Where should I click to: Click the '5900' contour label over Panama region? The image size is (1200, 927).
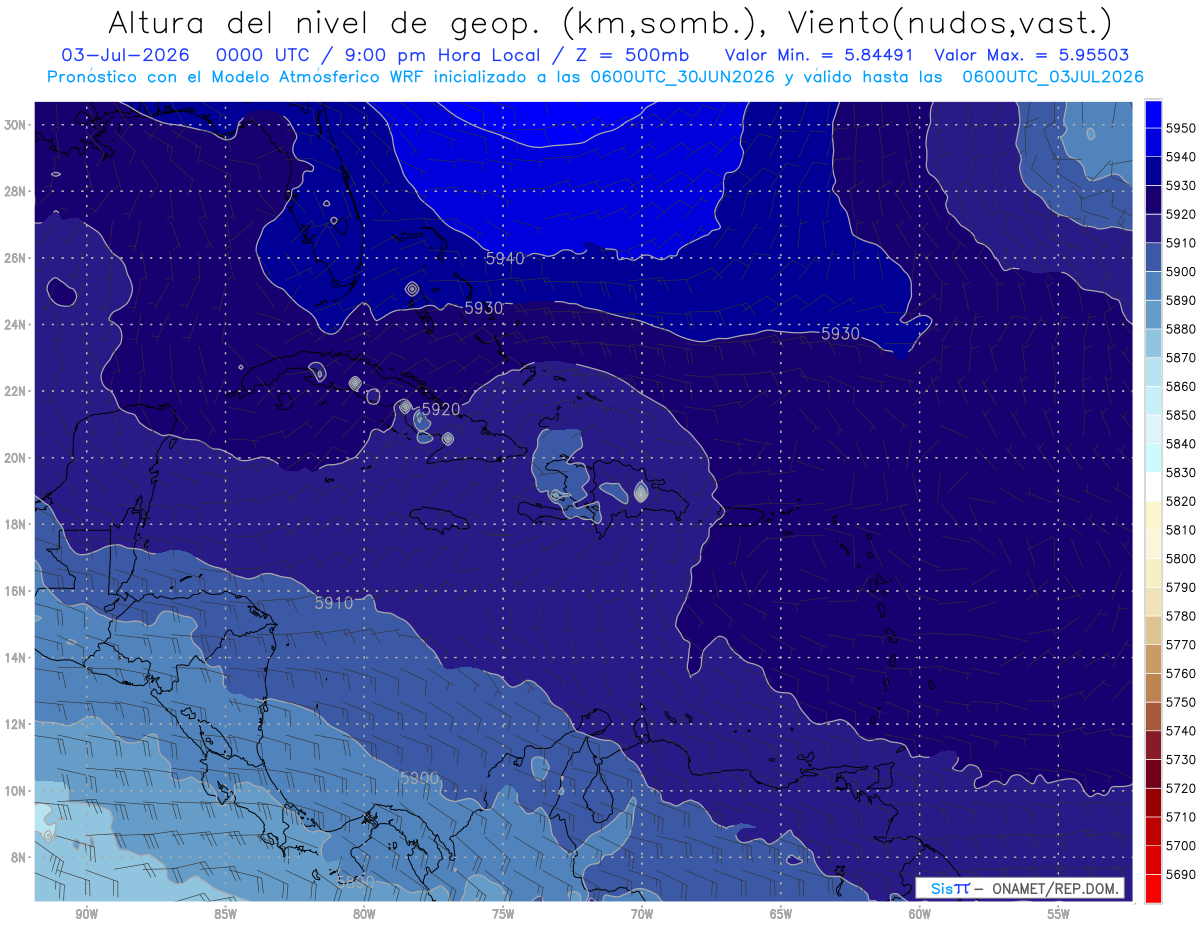[419, 777]
